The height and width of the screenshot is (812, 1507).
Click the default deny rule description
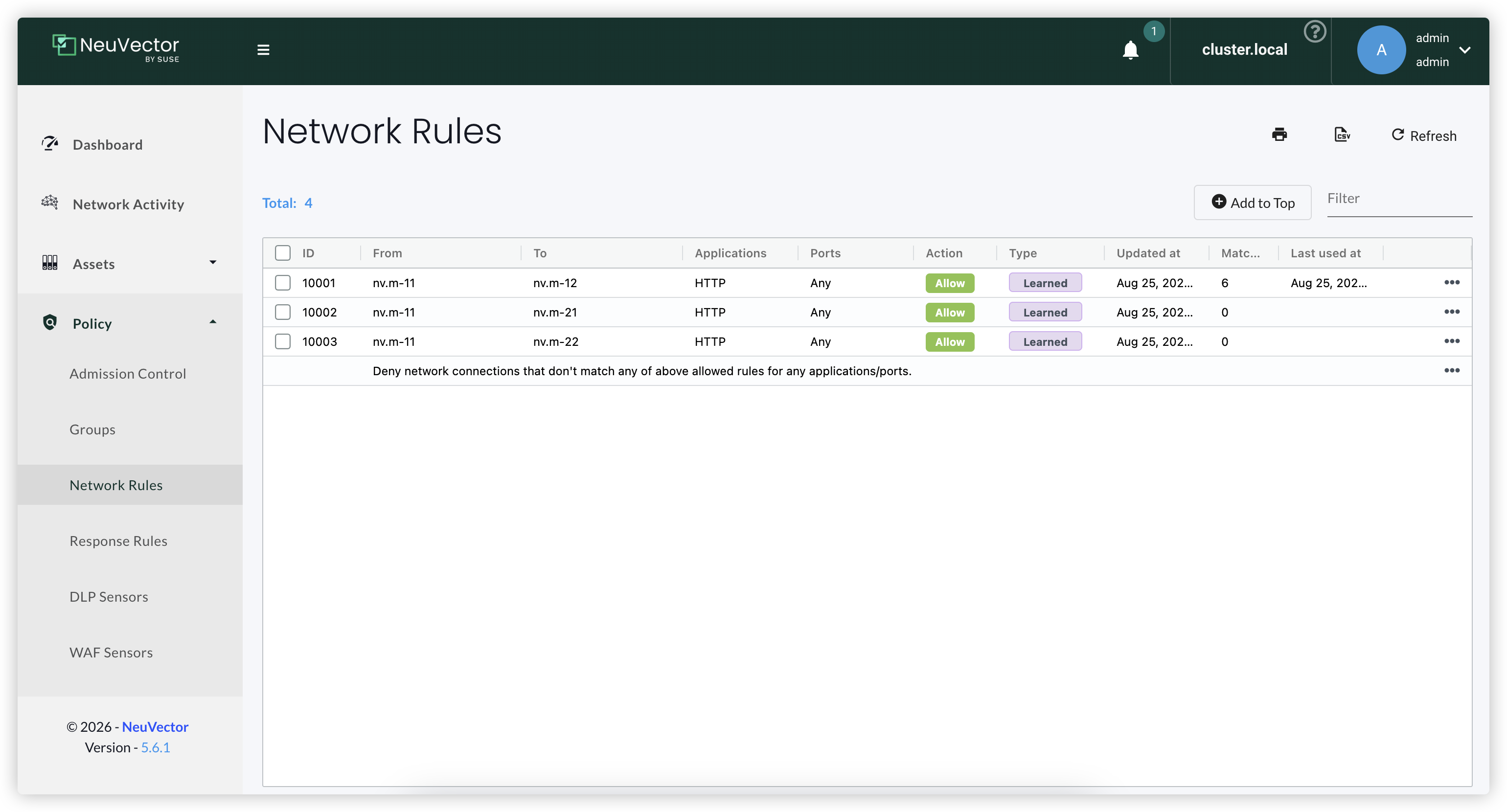coord(642,371)
